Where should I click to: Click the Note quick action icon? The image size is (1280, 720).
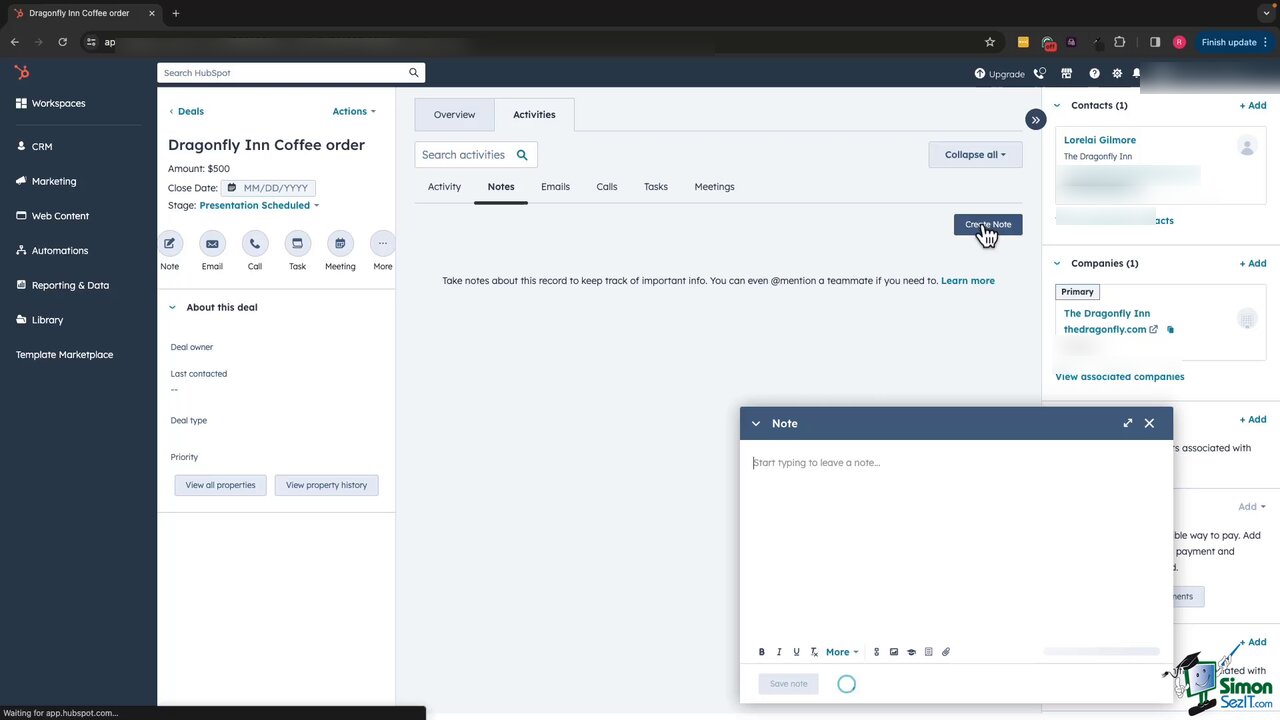coord(170,243)
